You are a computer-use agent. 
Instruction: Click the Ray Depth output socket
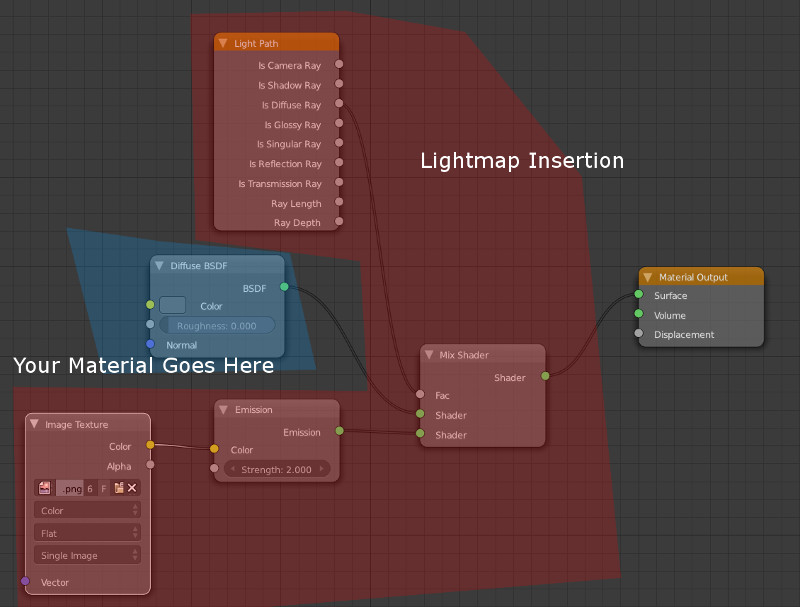point(339,221)
